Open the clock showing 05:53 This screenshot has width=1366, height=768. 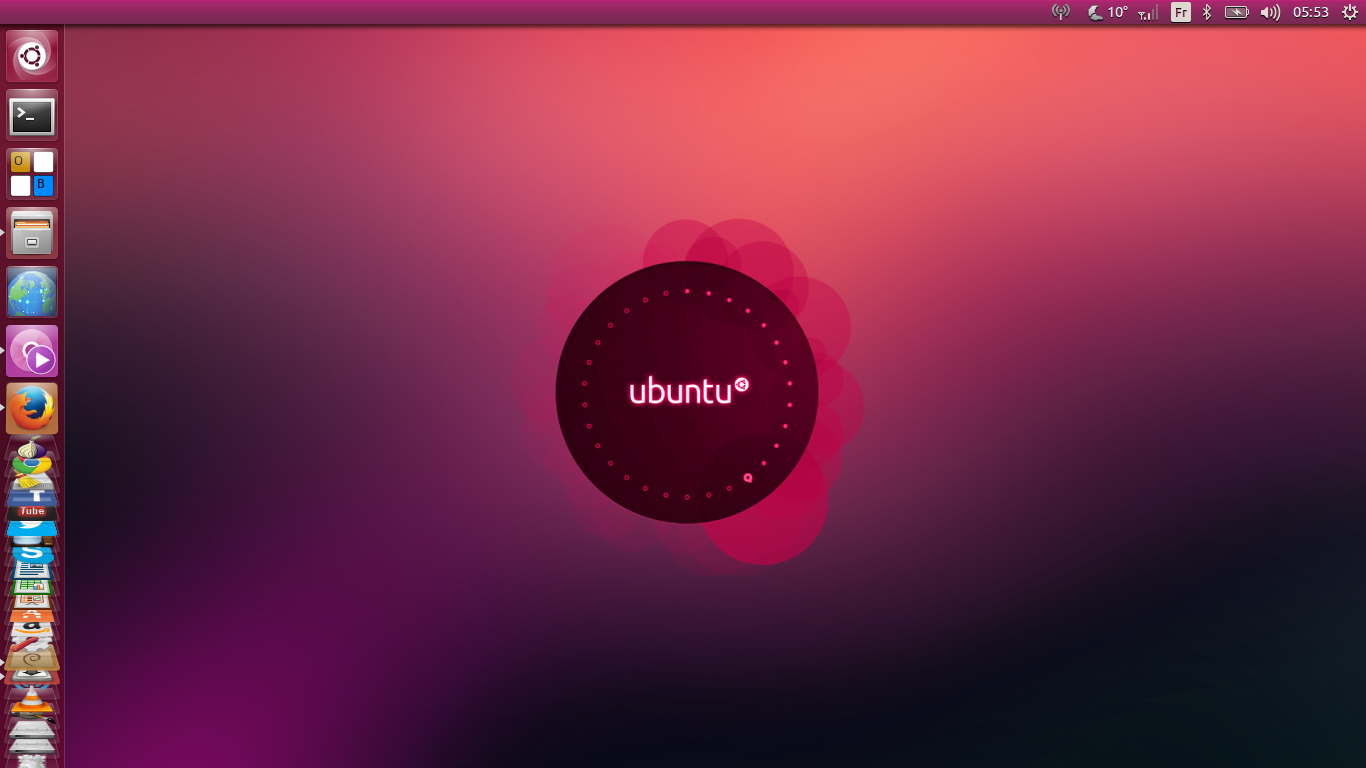coord(1310,12)
